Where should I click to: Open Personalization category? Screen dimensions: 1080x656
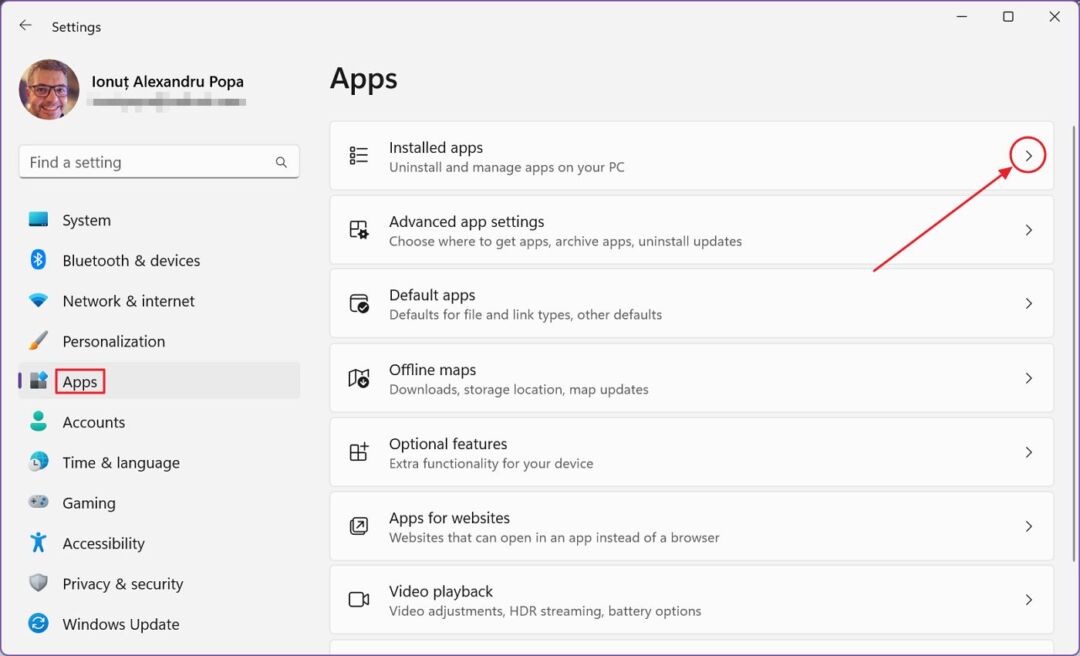159,341
